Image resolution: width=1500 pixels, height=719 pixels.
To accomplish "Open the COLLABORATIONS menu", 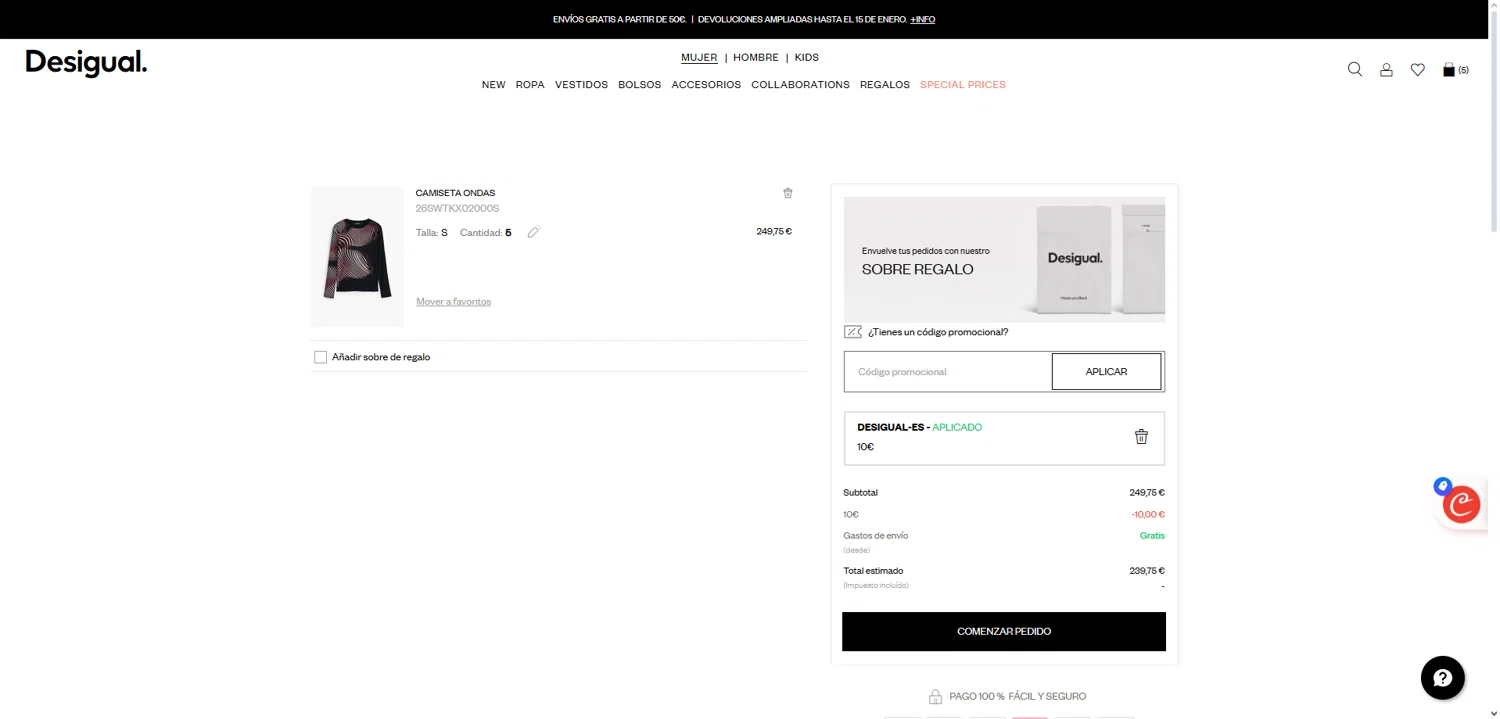I will (800, 85).
